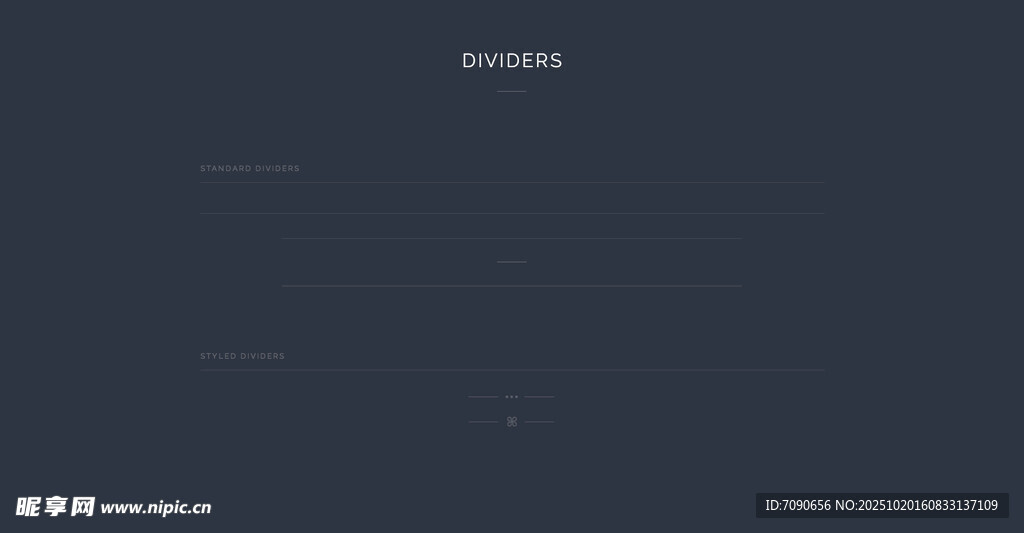The height and width of the screenshot is (533, 1024).
Task: Click the line left of the clover ornament
Action: click(483, 422)
